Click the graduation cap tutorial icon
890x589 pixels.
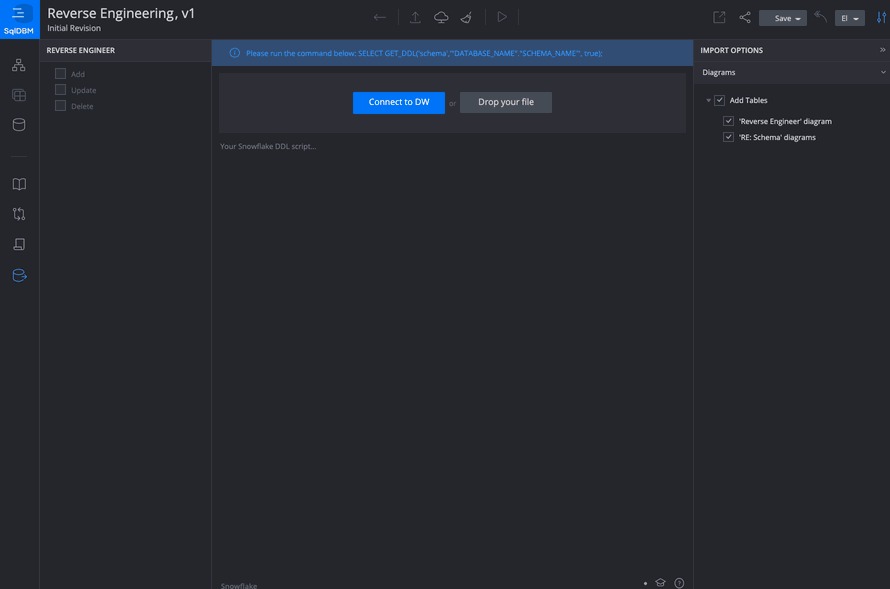660,582
